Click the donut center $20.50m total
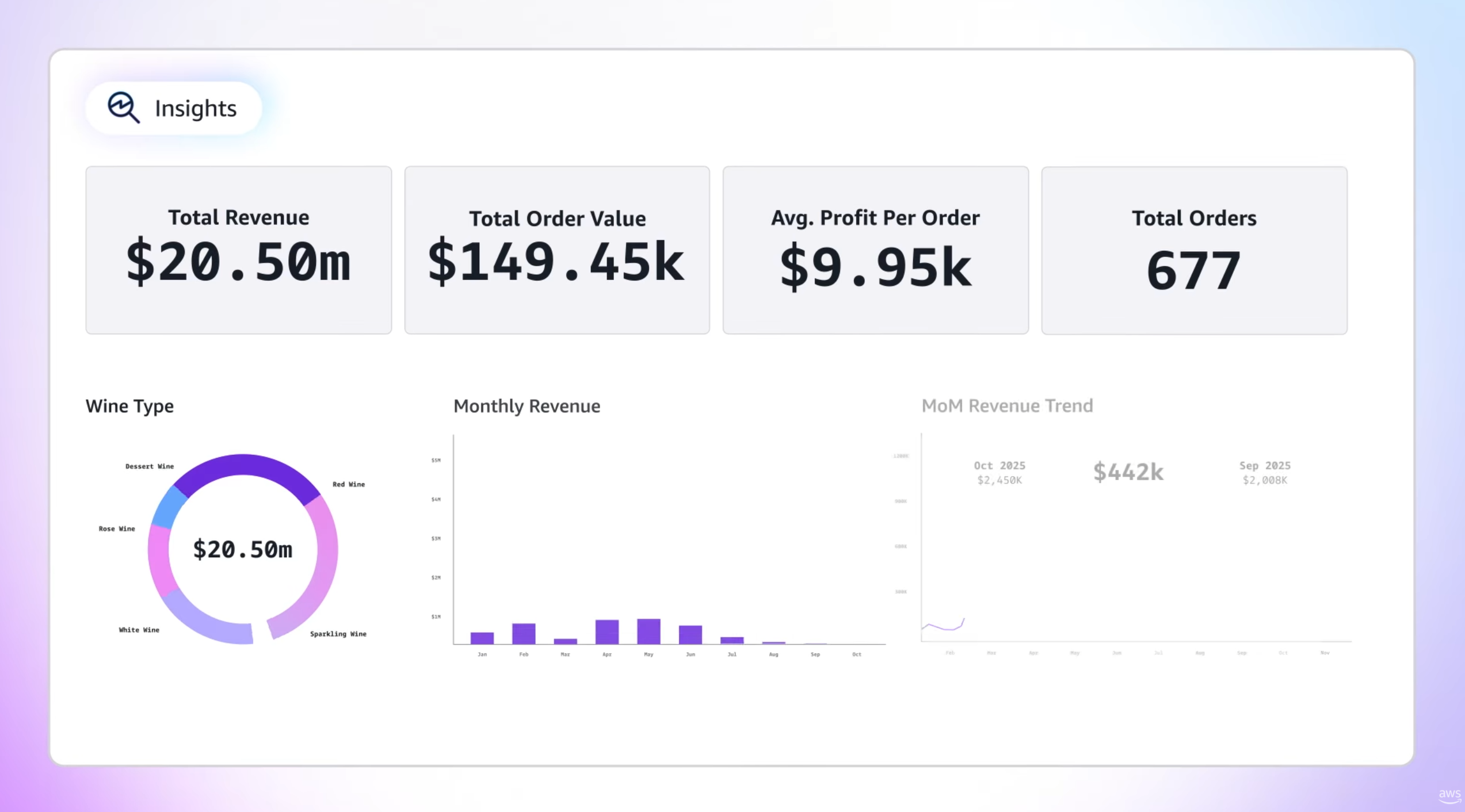Viewport: 1465px width, 812px height. tap(242, 549)
